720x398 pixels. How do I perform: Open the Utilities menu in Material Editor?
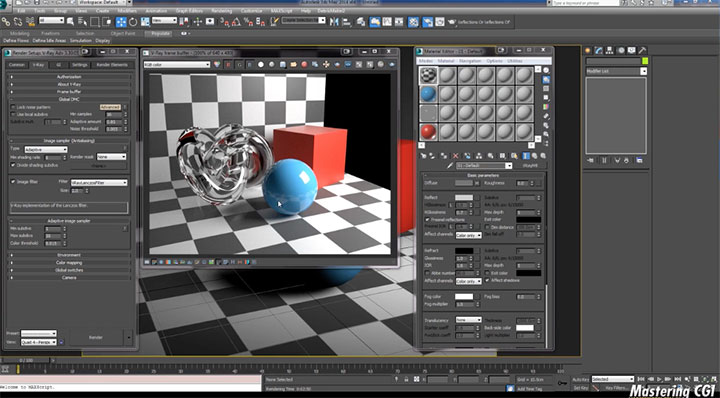tap(514, 61)
